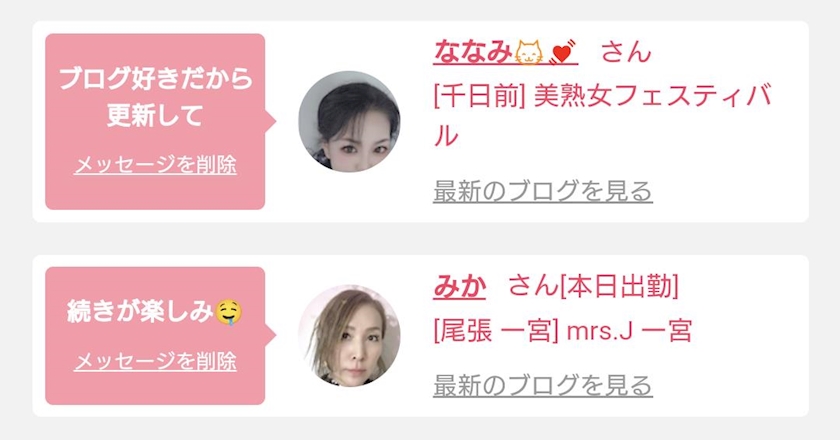This screenshot has width=840, height=440.
Task: Open the ななみ profile name link
Action: coord(505,52)
